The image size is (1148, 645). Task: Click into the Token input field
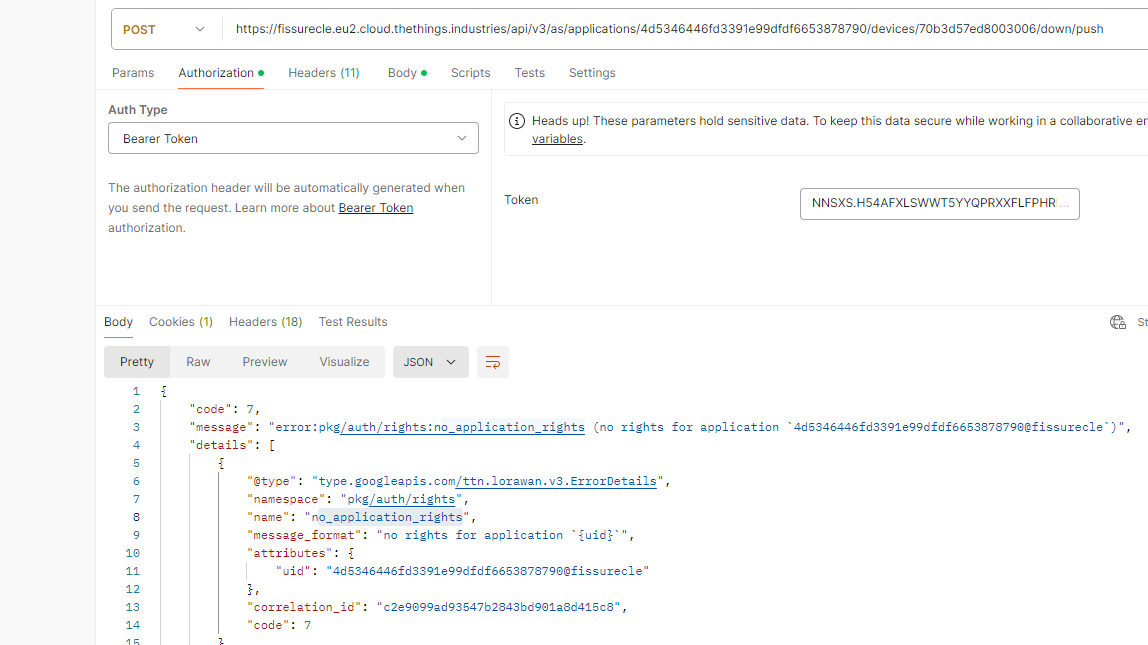(x=939, y=203)
